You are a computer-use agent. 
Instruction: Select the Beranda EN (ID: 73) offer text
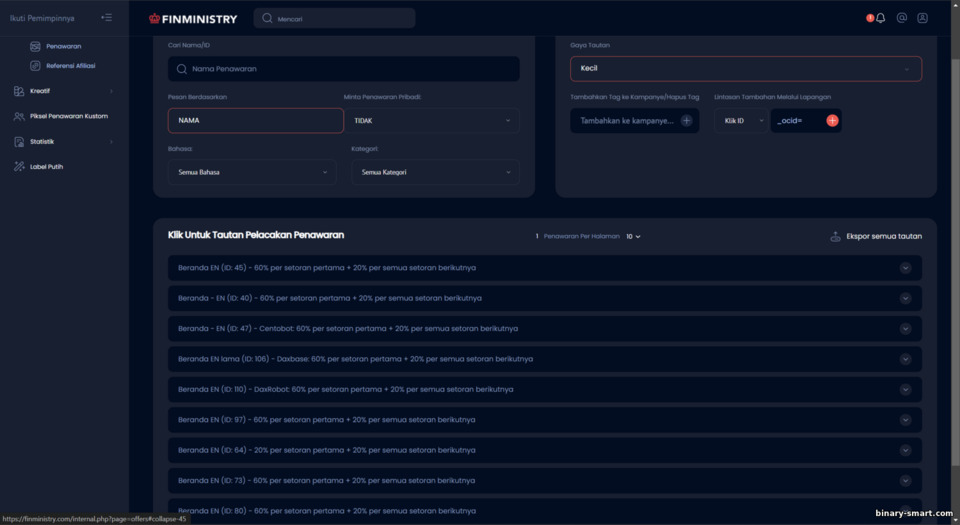[x=326, y=481]
